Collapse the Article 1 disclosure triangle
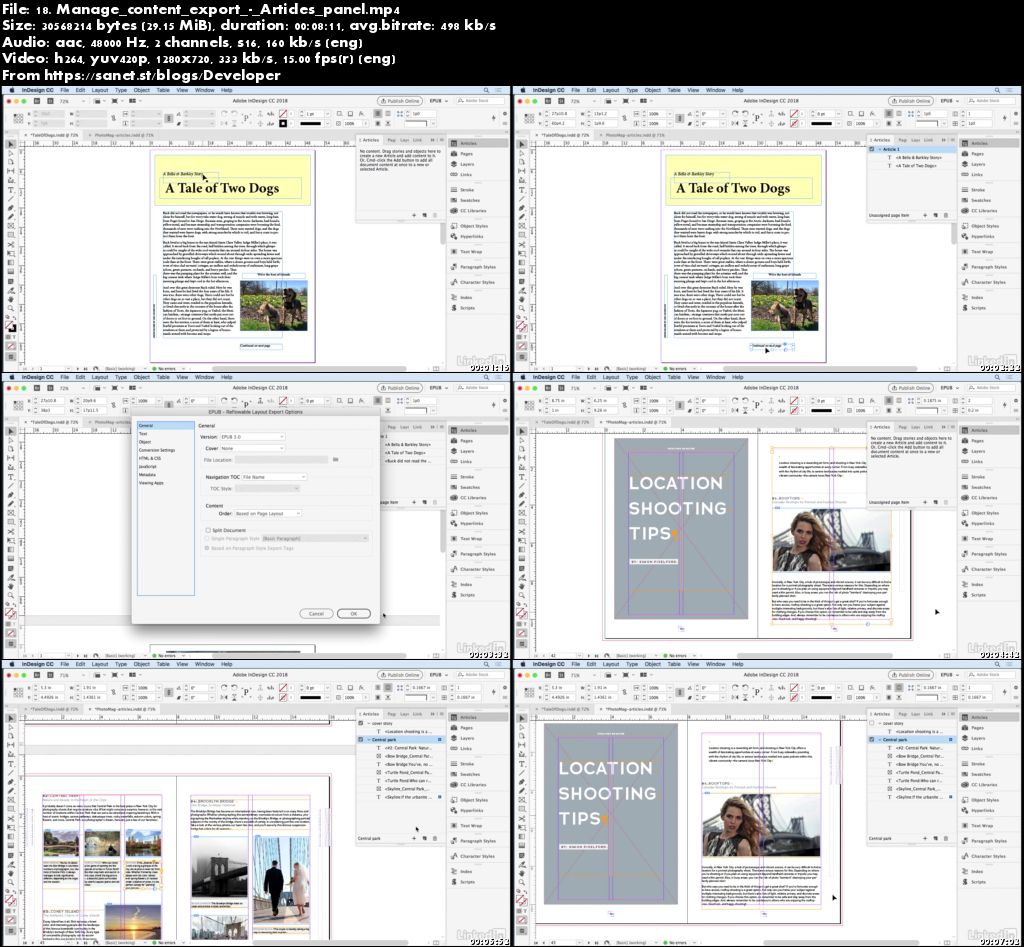The height and width of the screenshot is (947, 1024). click(878, 150)
